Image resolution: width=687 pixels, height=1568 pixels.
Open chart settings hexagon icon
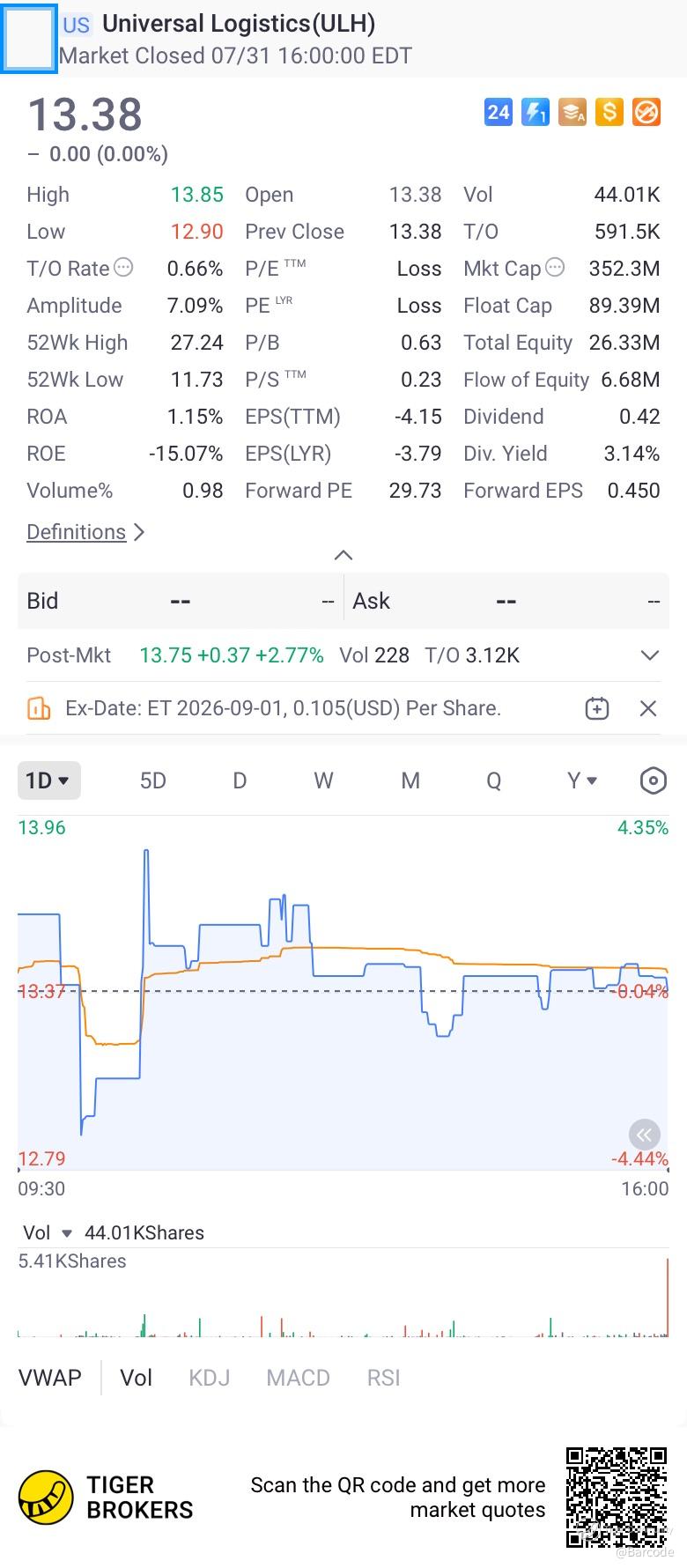click(653, 780)
